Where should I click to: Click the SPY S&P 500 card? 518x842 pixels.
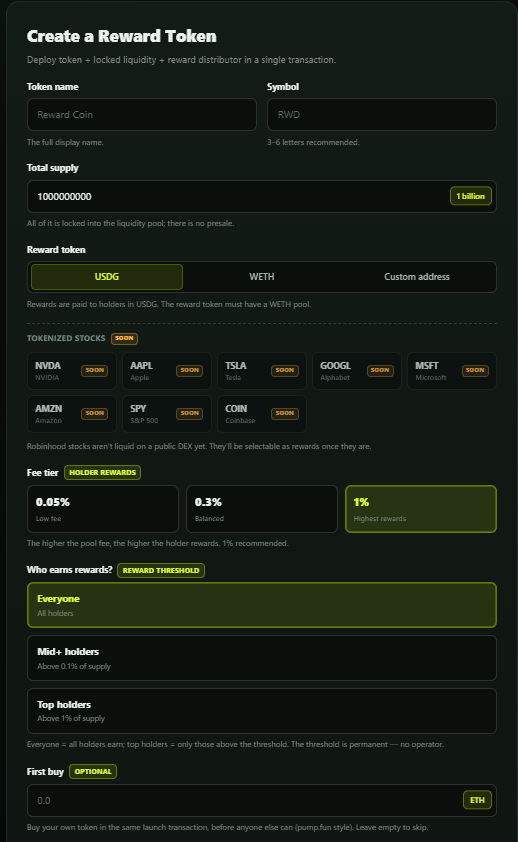pyautogui.click(x=167, y=414)
